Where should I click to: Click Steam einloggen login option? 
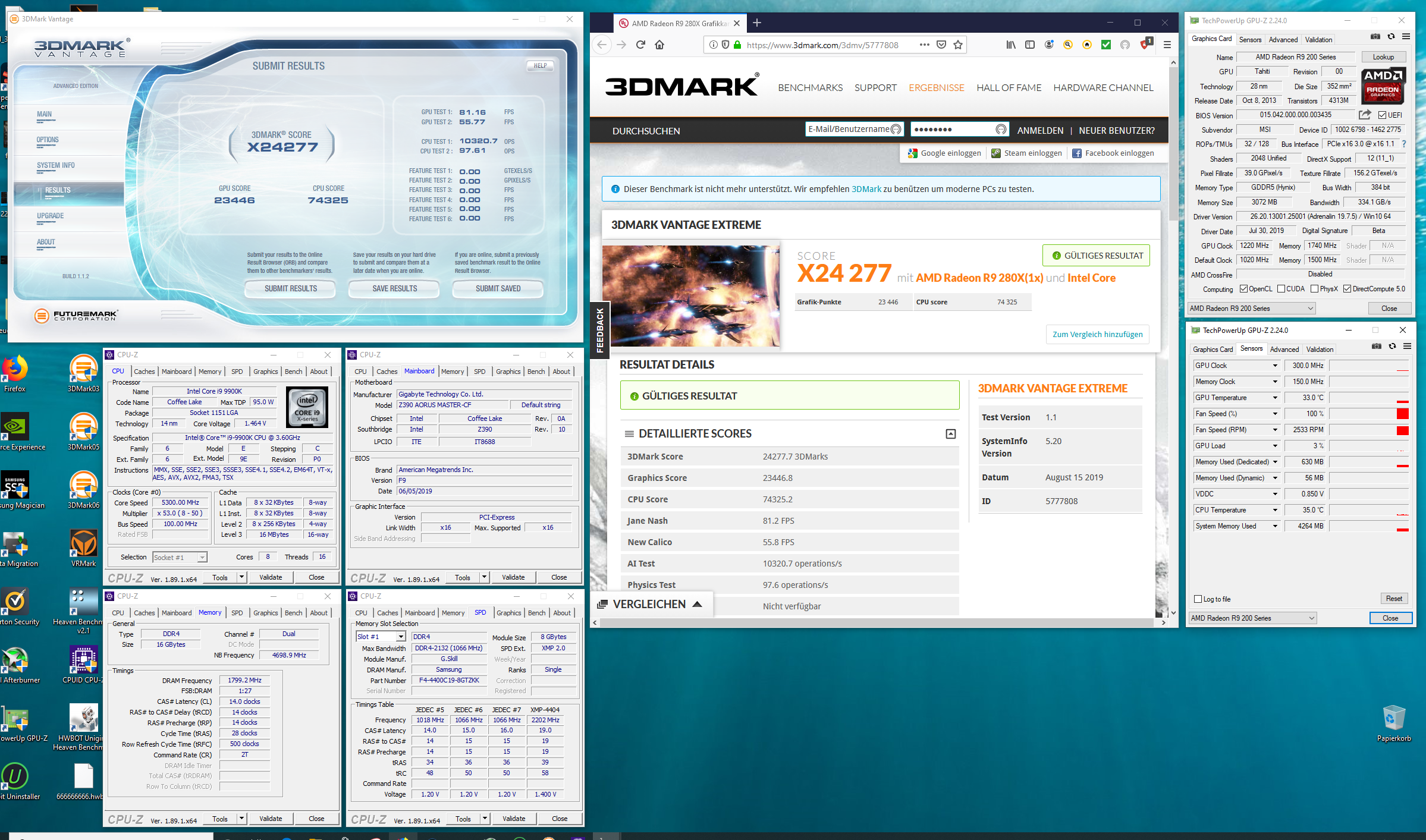coord(1026,153)
